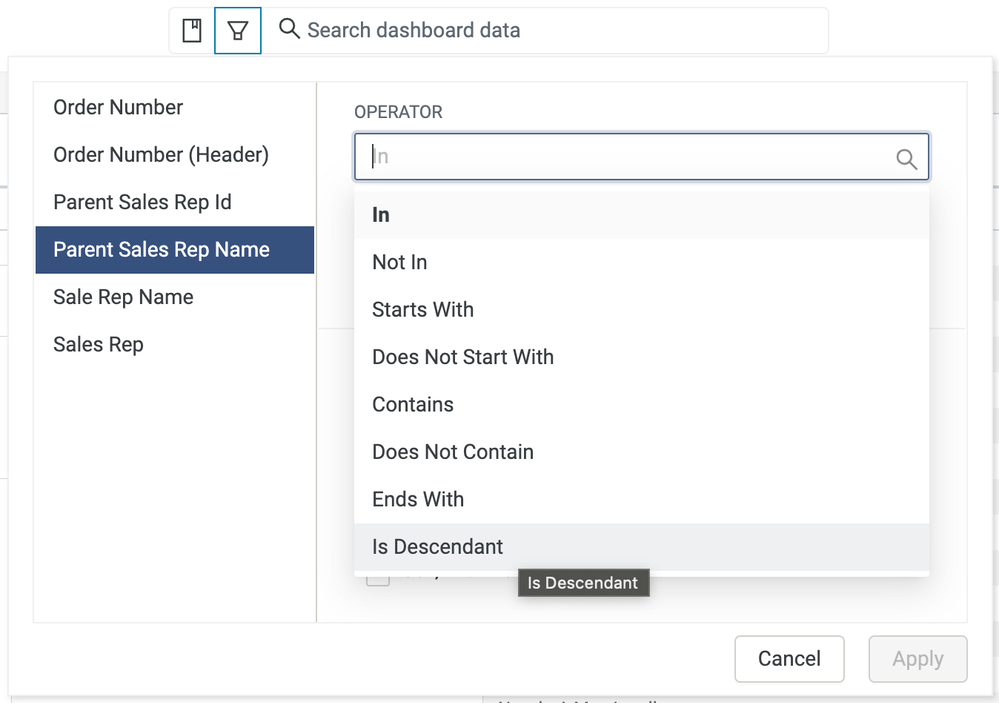Viewport: 999px width, 703px height.
Task: Select "Does Not Start With" operator
Action: (x=463, y=357)
